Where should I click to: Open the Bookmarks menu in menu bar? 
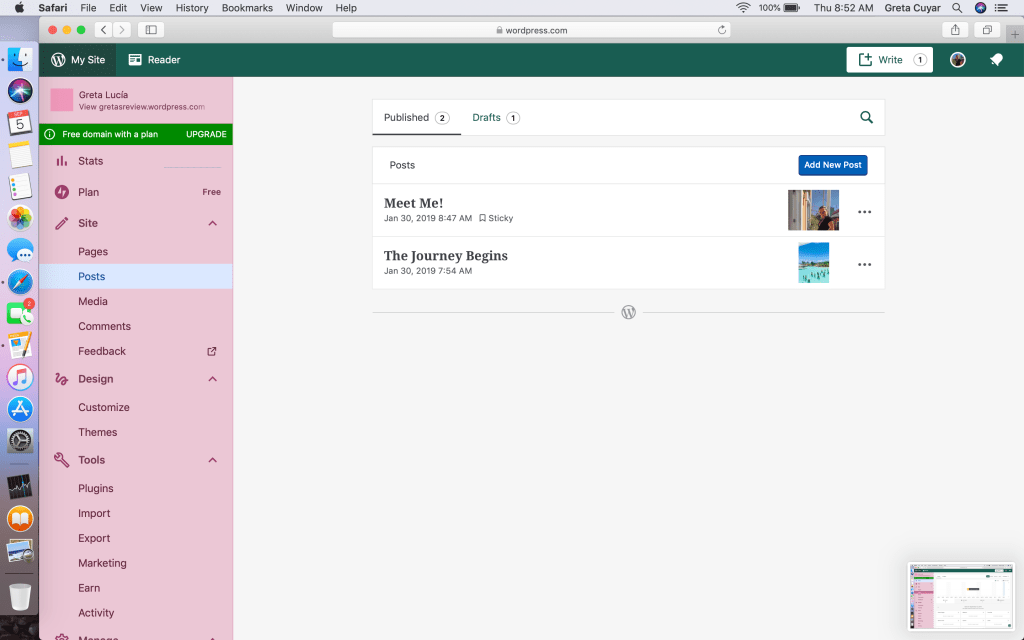(x=247, y=8)
